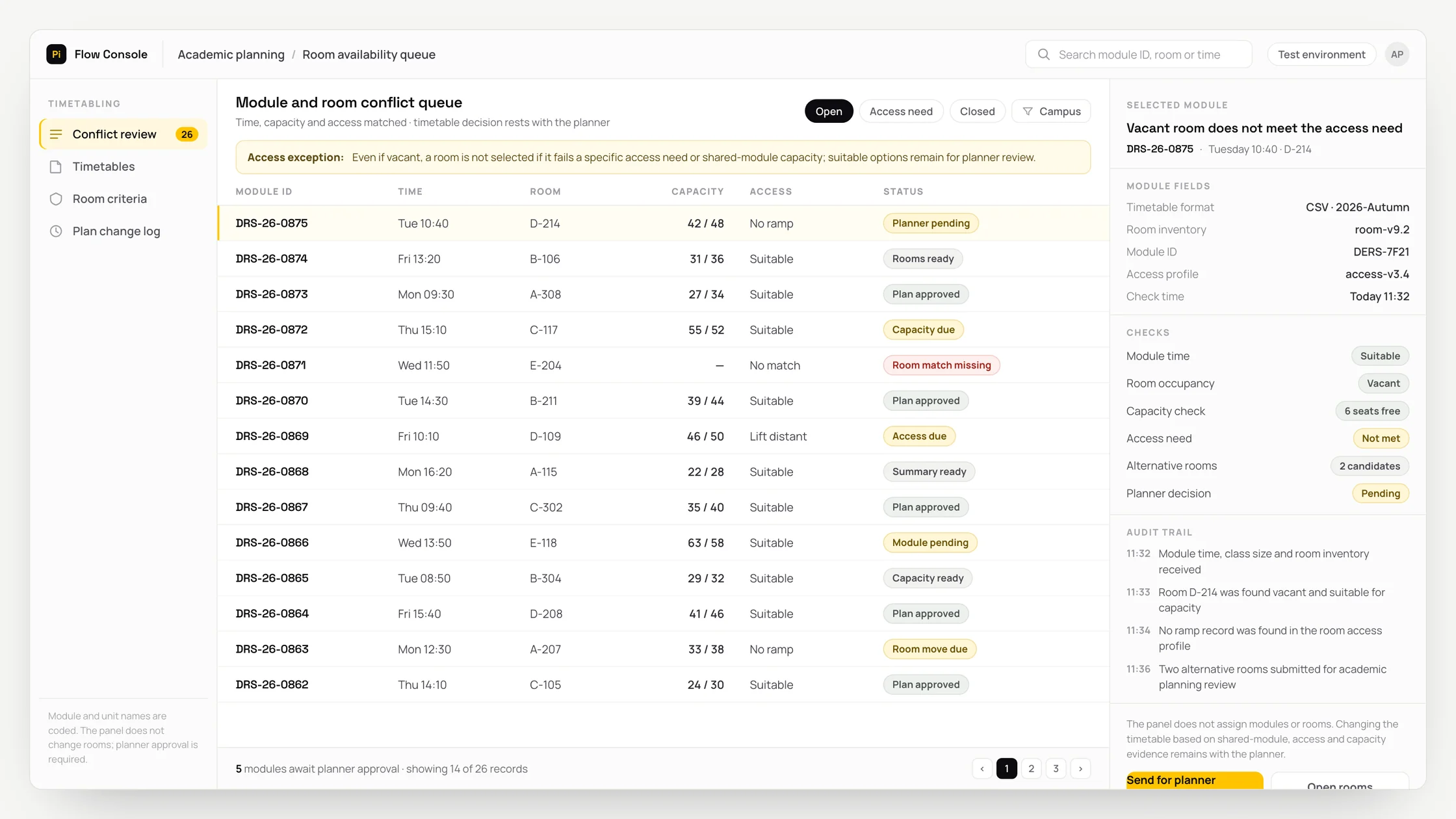Click the Room criteria shield icon
Viewport: 1456px width, 819px height.
point(56,199)
